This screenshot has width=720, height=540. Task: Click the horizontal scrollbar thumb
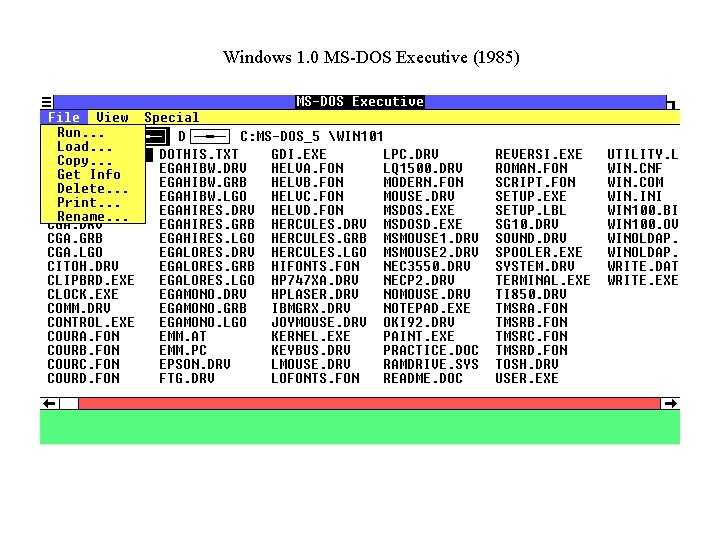pyautogui.click(x=69, y=404)
